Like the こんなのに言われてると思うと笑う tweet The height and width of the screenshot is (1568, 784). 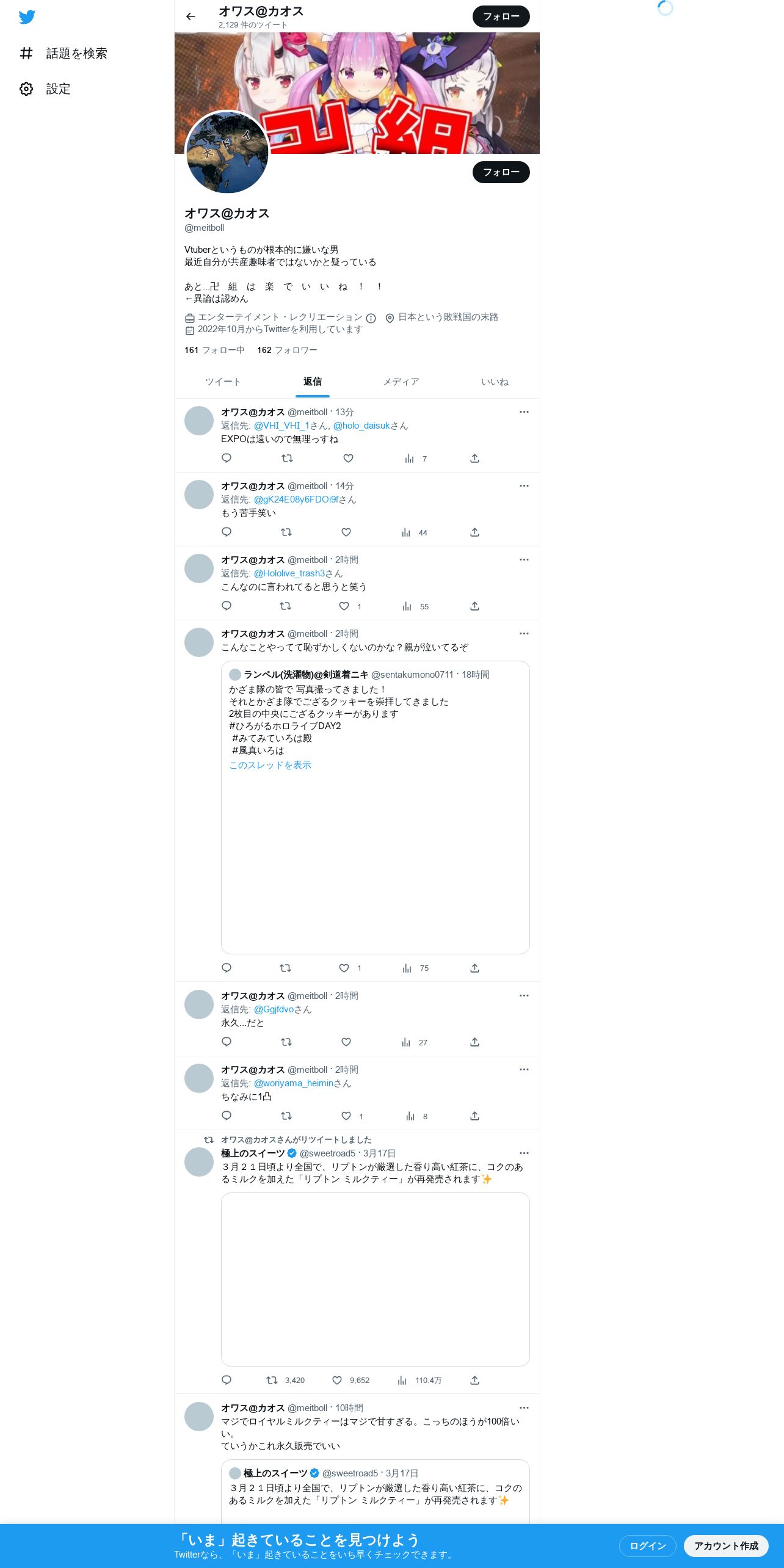pos(344,606)
